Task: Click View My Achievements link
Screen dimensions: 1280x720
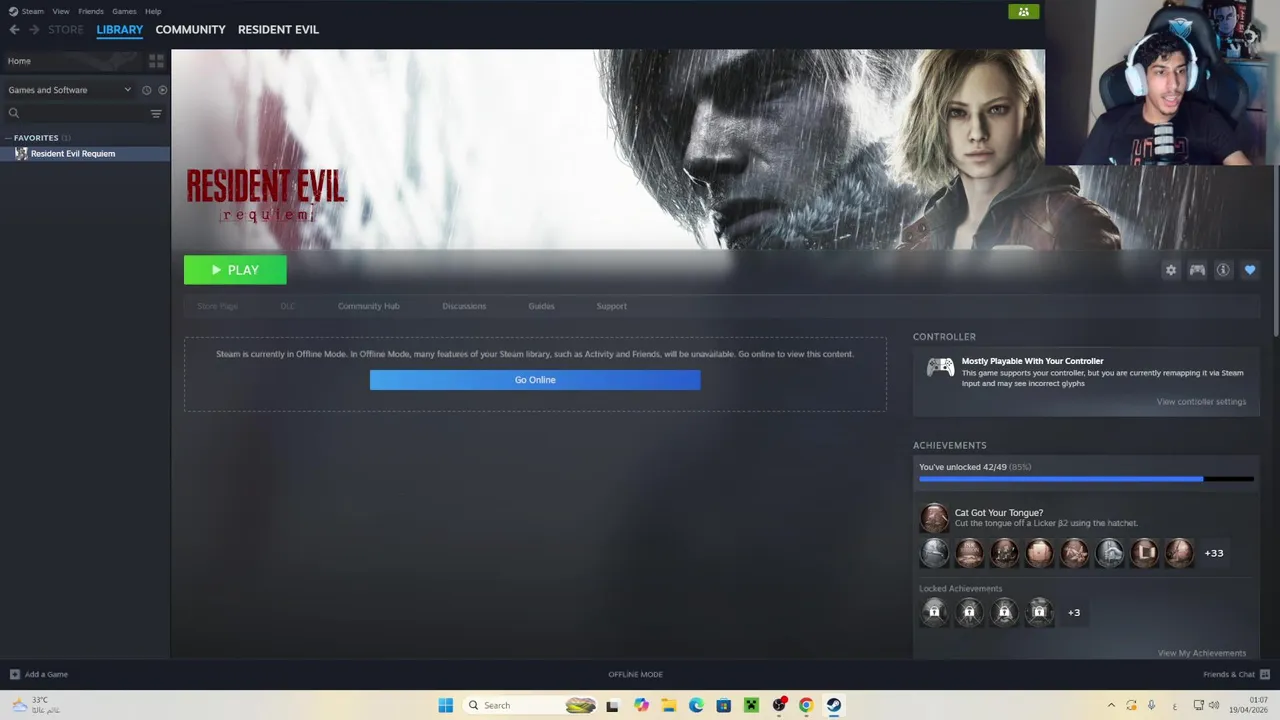Action: click(x=1201, y=653)
